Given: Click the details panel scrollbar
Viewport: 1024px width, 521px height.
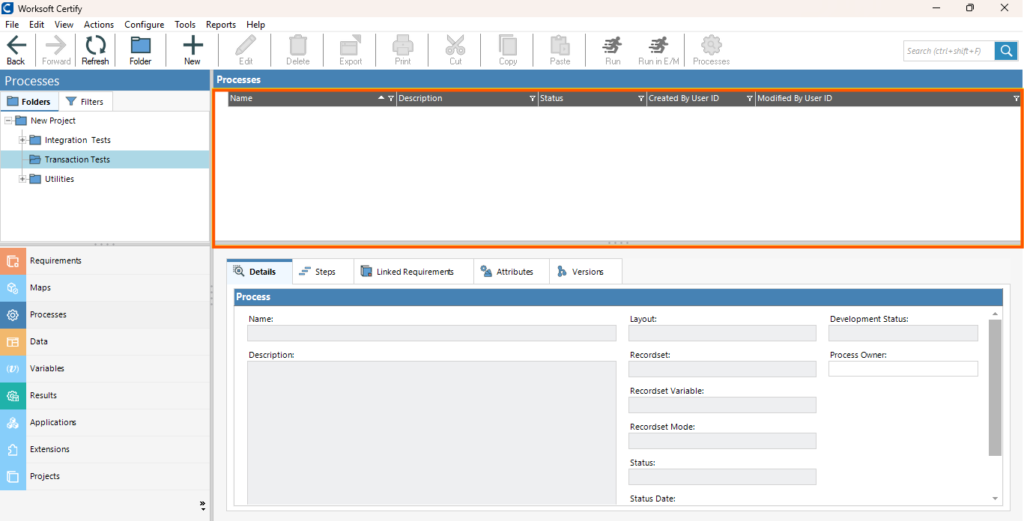Looking at the screenshot, I should 995,388.
